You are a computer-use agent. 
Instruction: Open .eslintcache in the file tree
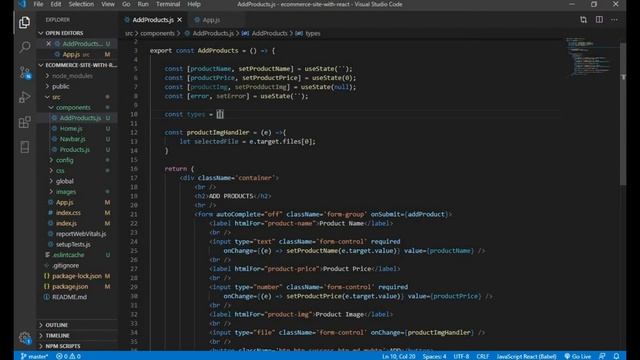68,255
